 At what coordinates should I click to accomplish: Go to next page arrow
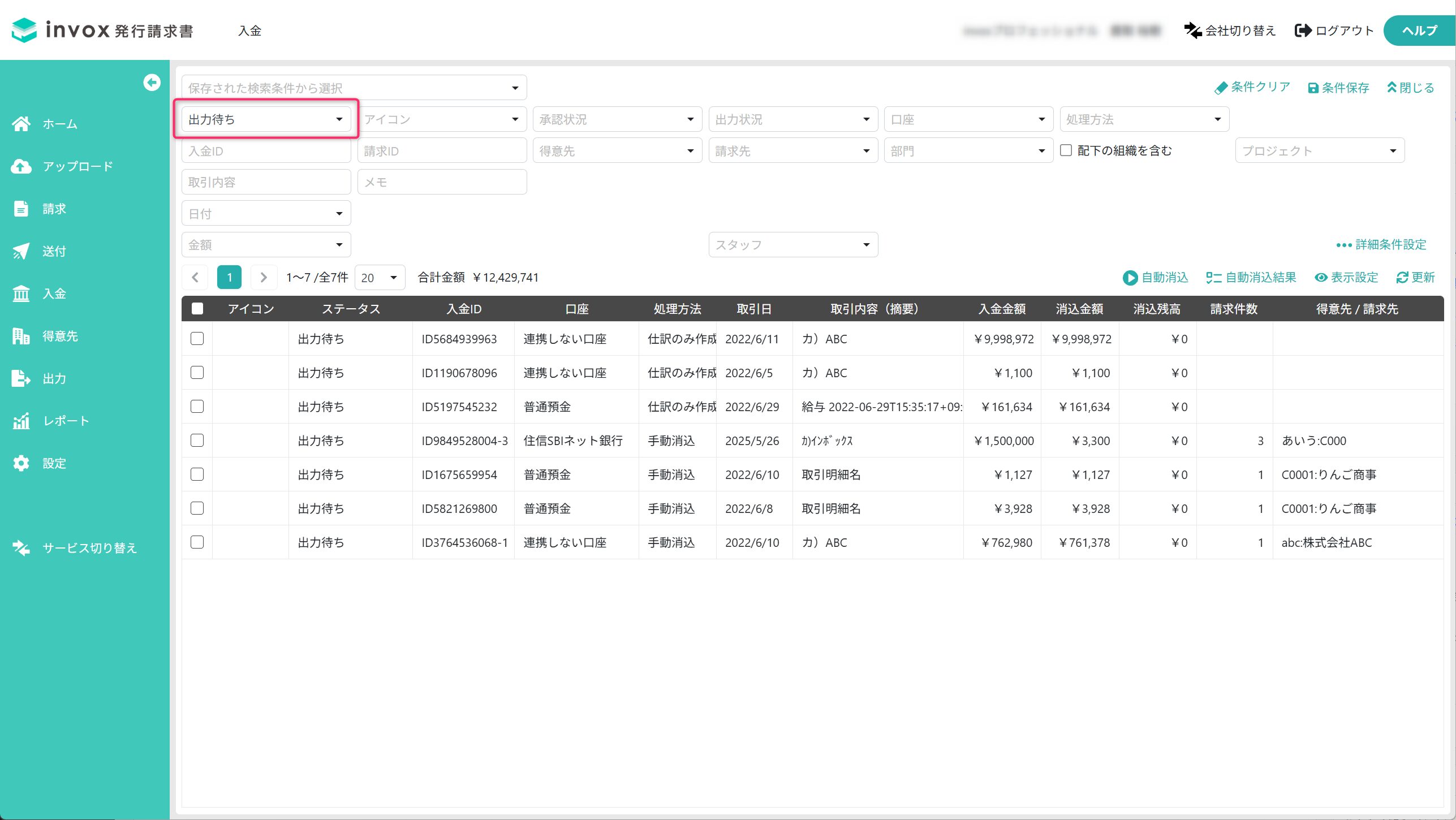264,277
